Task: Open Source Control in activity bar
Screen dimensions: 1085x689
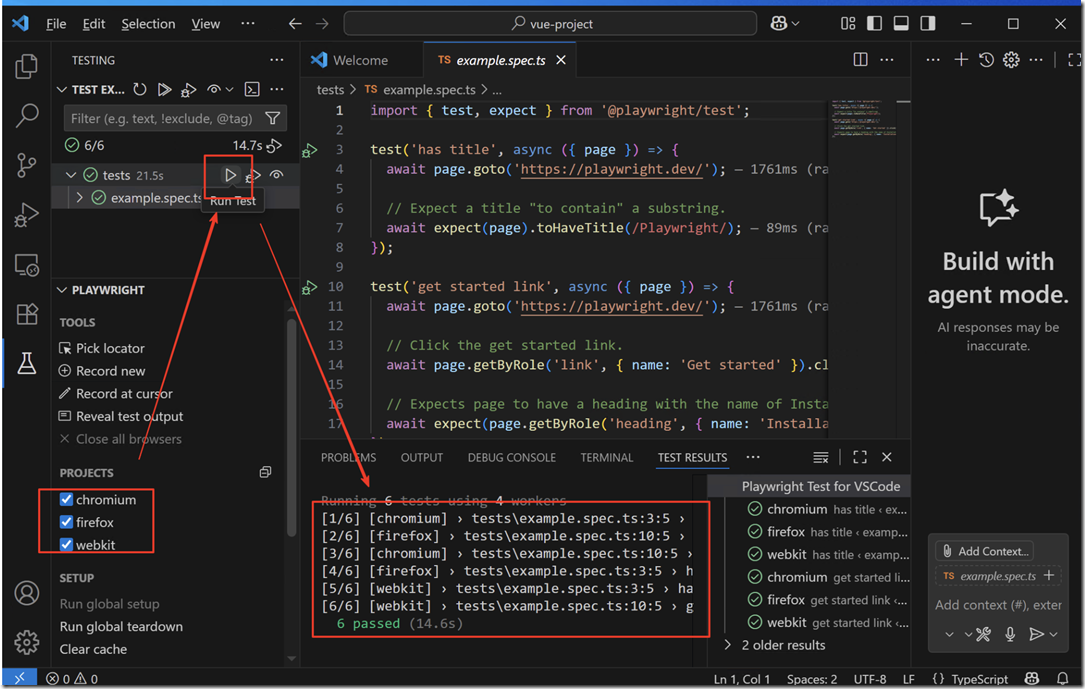Action: coord(27,165)
